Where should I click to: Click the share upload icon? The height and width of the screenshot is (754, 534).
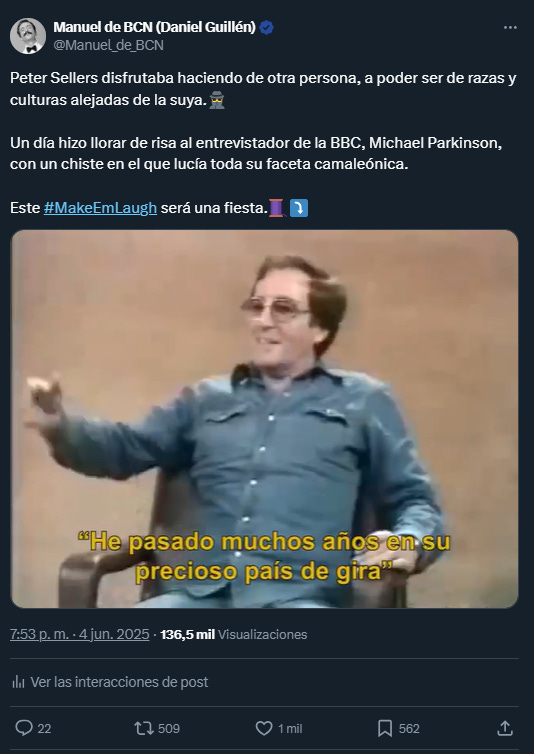(505, 728)
